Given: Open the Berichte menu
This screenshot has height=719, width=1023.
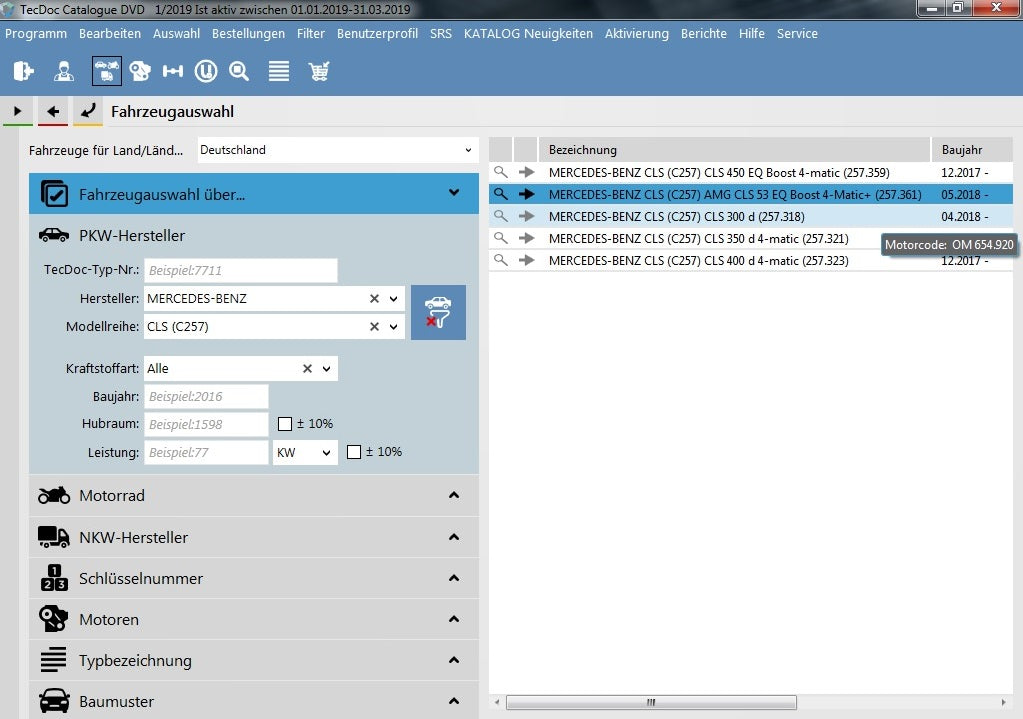Looking at the screenshot, I should tap(703, 33).
